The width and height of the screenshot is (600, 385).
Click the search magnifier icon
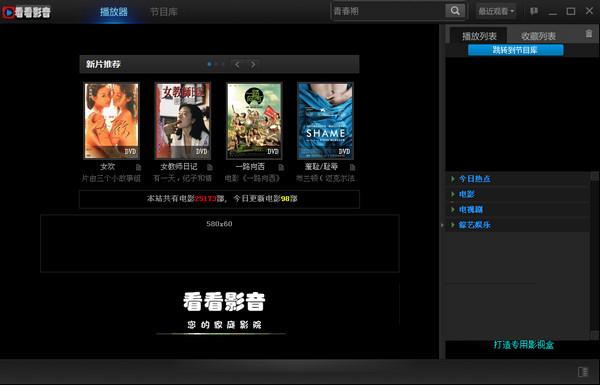tap(455, 11)
